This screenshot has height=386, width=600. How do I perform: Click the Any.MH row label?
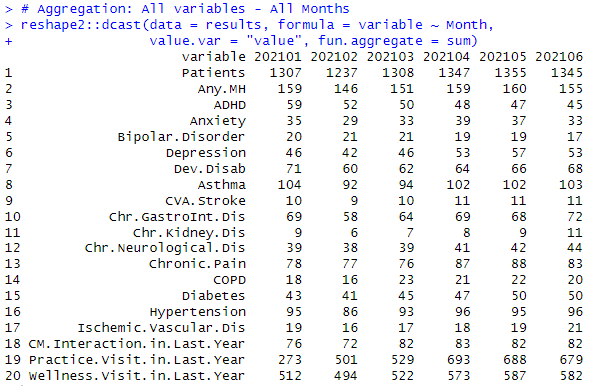tap(221, 89)
